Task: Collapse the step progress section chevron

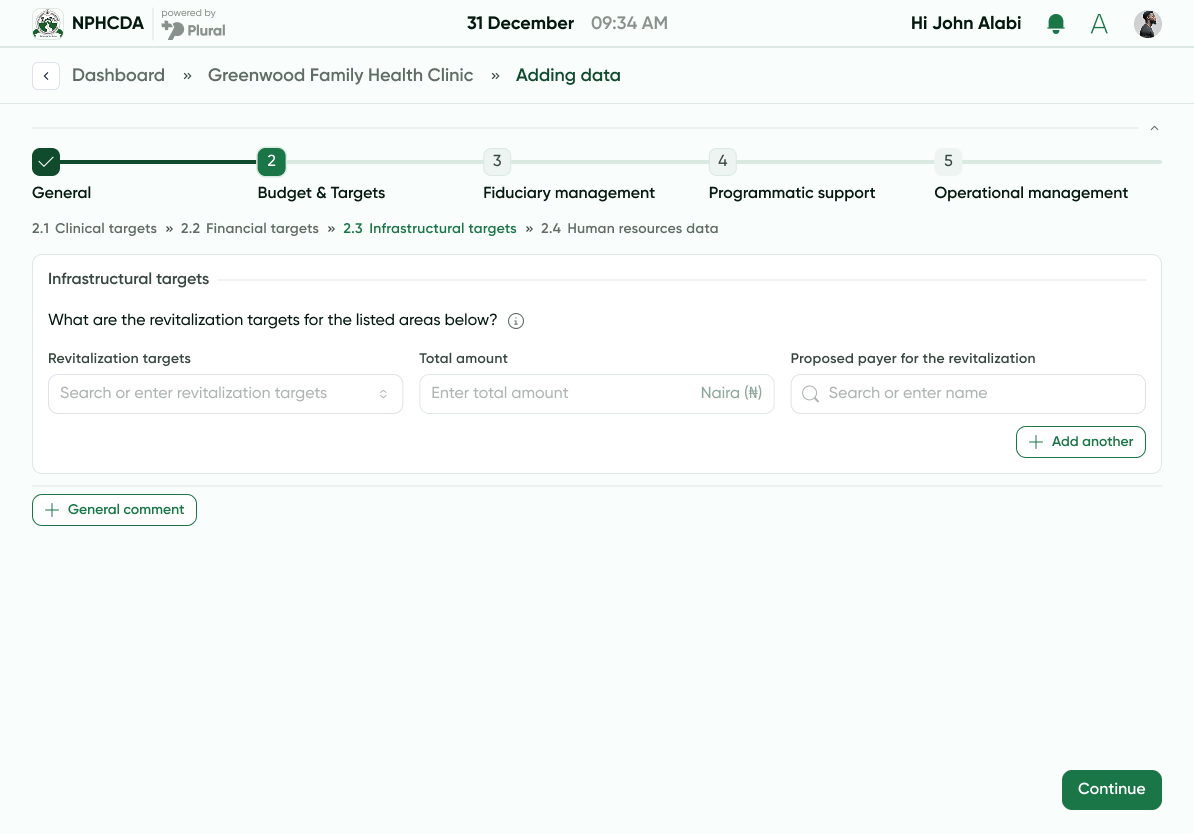Action: coord(1154,128)
